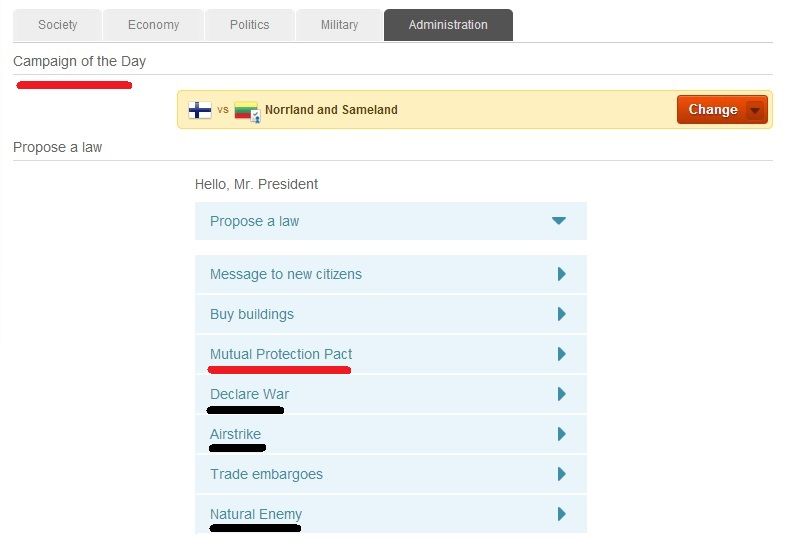Click the Change campaign button
The image size is (797, 547).
[x=722, y=110]
